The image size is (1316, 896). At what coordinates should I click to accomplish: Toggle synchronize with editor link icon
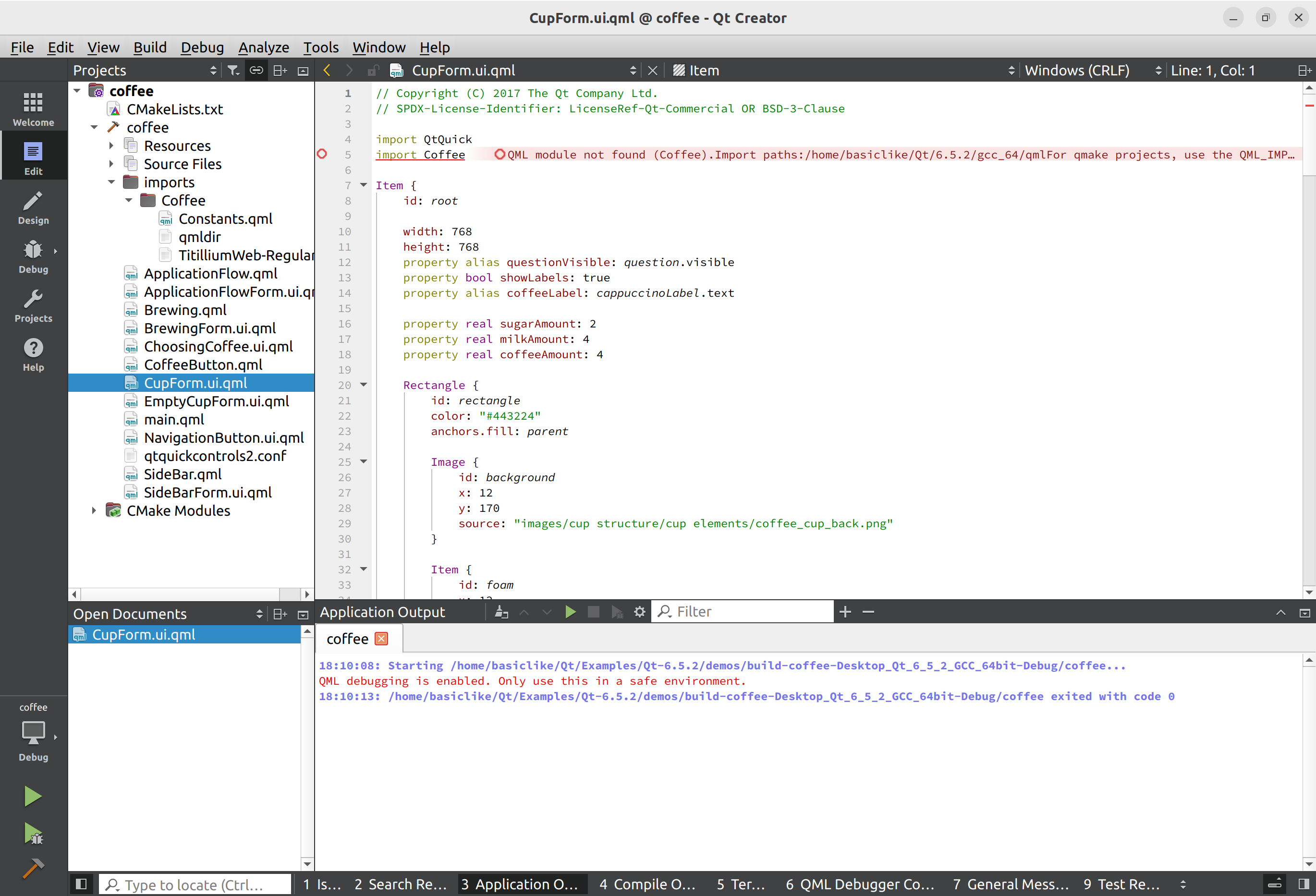(256, 70)
